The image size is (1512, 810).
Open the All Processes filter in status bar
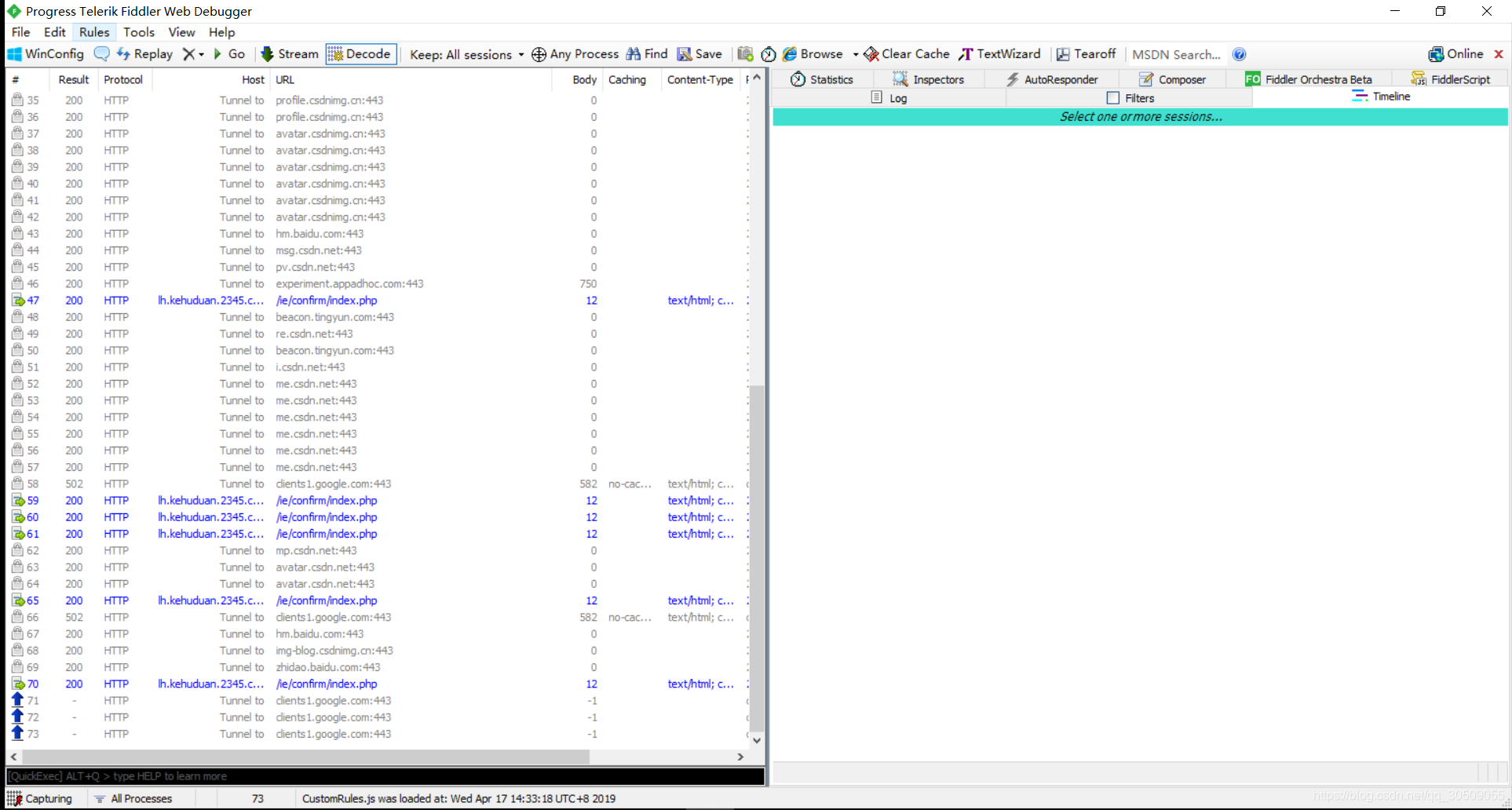tap(133, 798)
